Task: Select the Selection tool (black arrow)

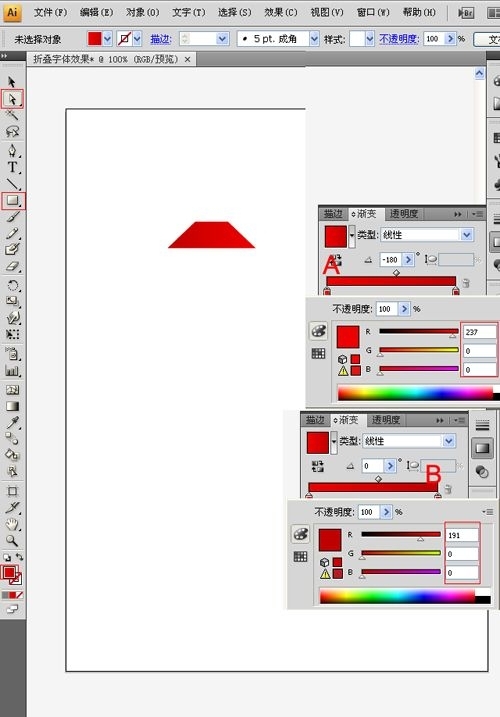Action: pos(12,82)
